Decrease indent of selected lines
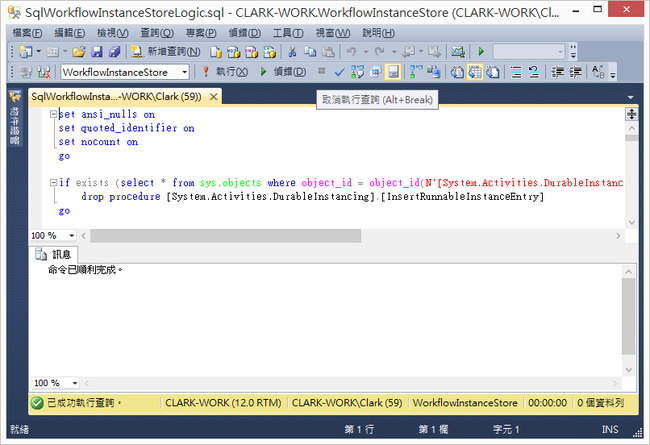The height and width of the screenshot is (445, 650). coord(557,72)
